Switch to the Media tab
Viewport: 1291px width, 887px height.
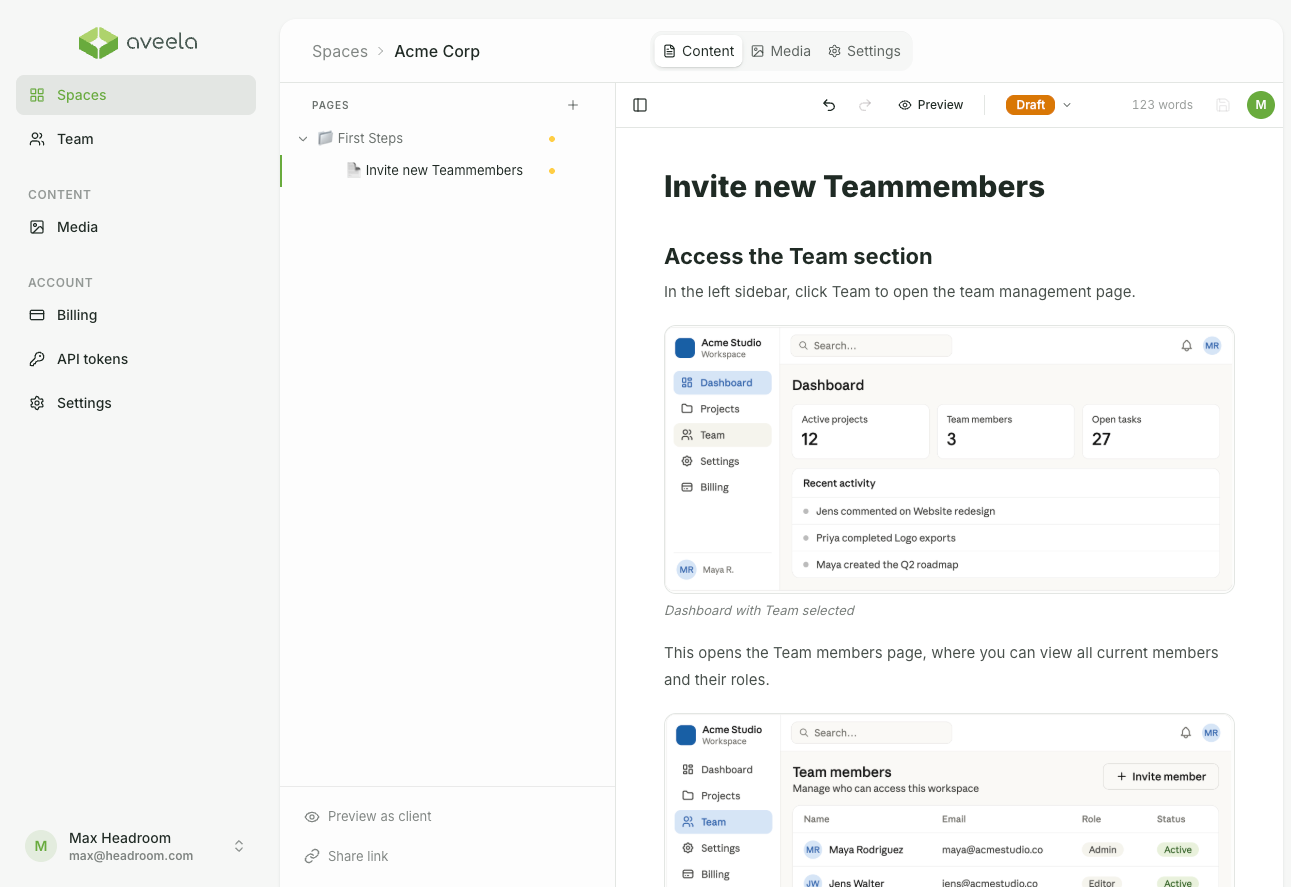[x=781, y=51]
